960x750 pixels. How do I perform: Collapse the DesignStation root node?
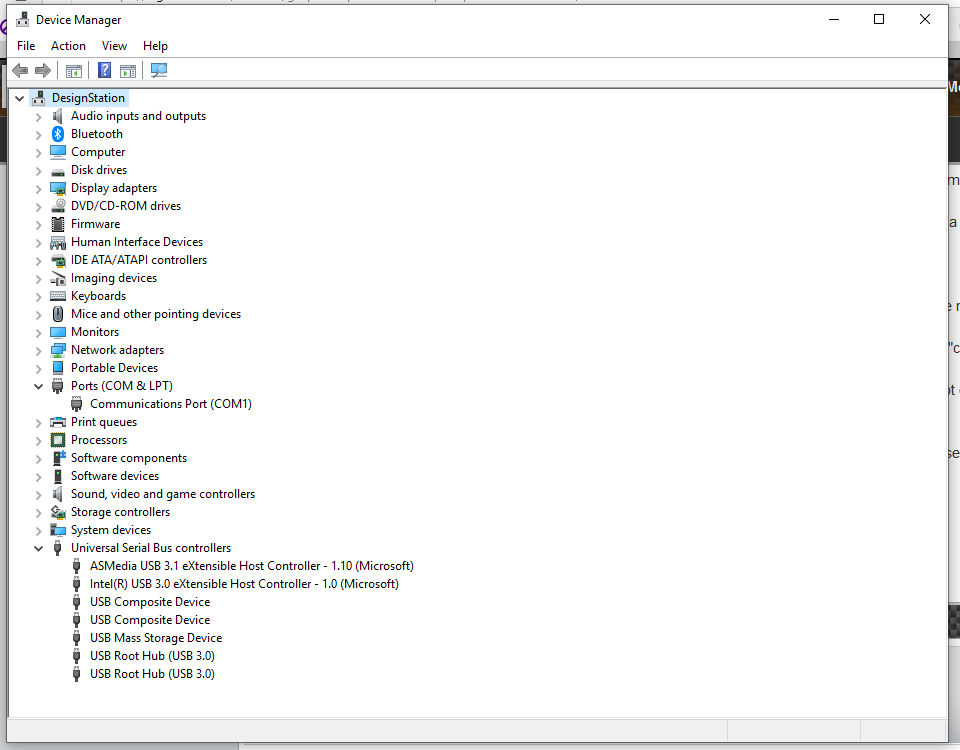point(20,98)
